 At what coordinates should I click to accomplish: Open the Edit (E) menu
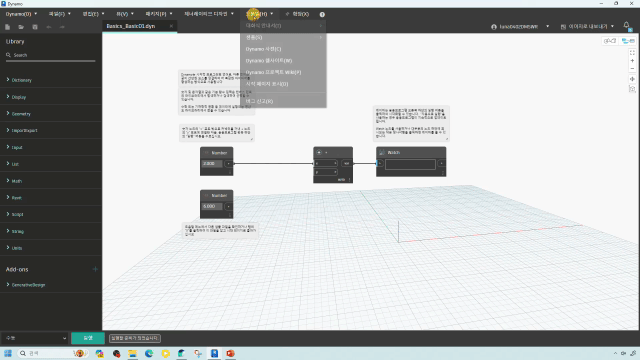(x=93, y=14)
